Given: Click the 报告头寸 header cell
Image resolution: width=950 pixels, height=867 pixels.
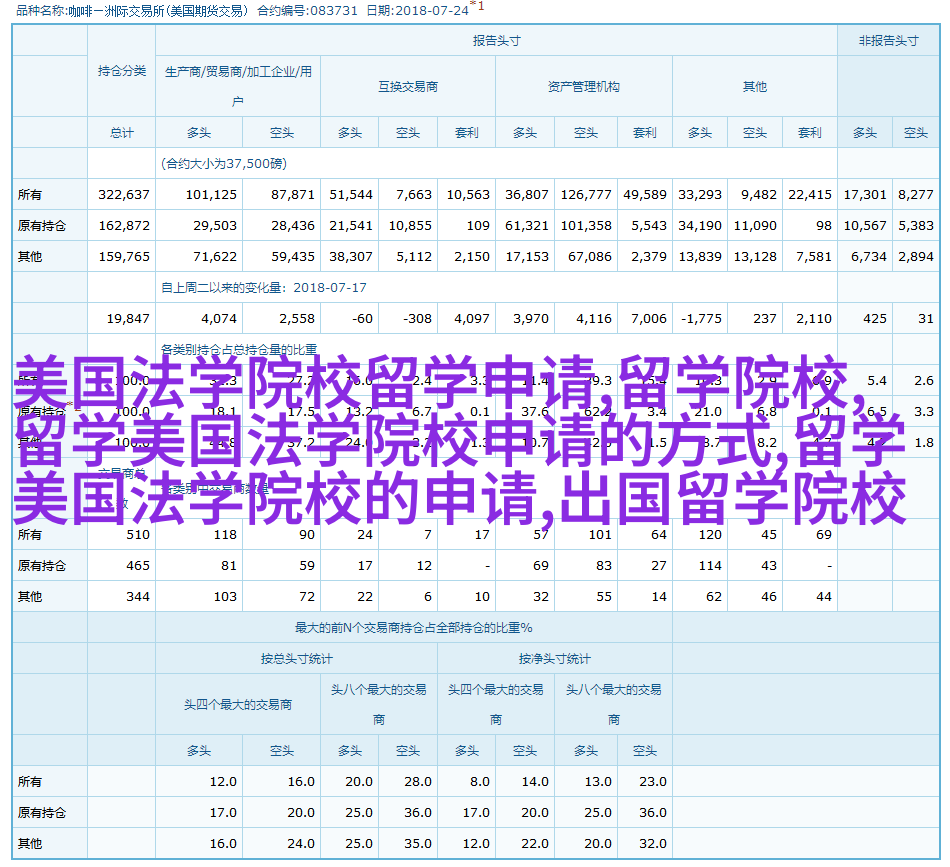Looking at the screenshot, I should (x=496, y=41).
